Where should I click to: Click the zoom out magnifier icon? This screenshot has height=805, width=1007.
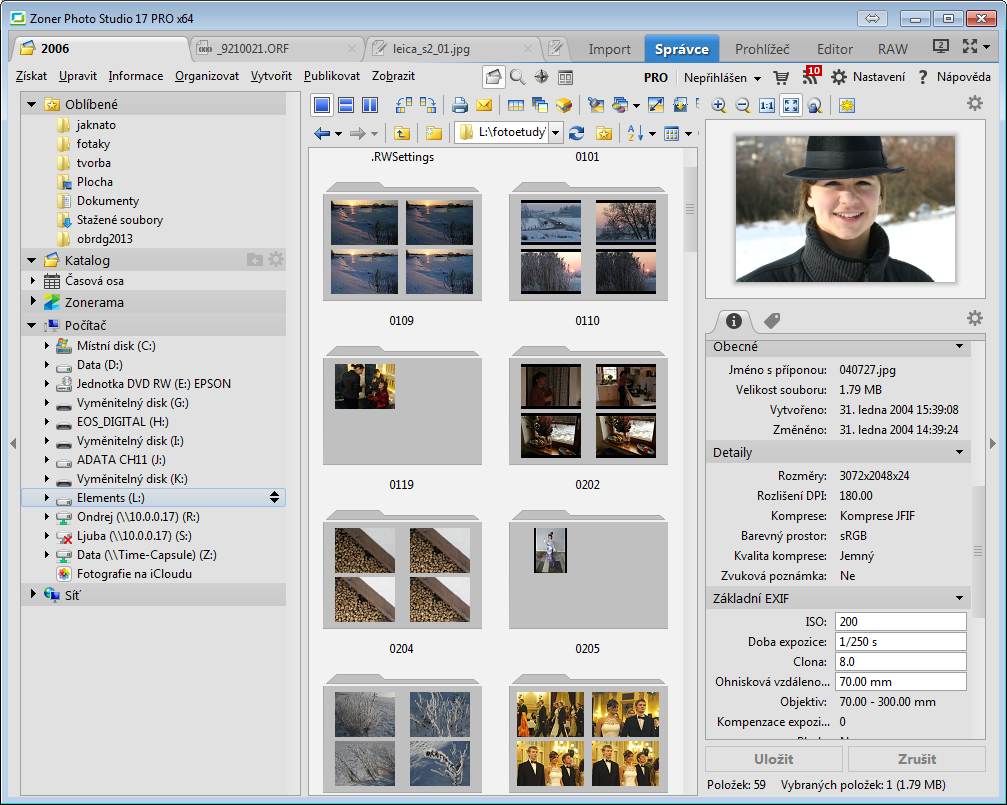(x=742, y=105)
